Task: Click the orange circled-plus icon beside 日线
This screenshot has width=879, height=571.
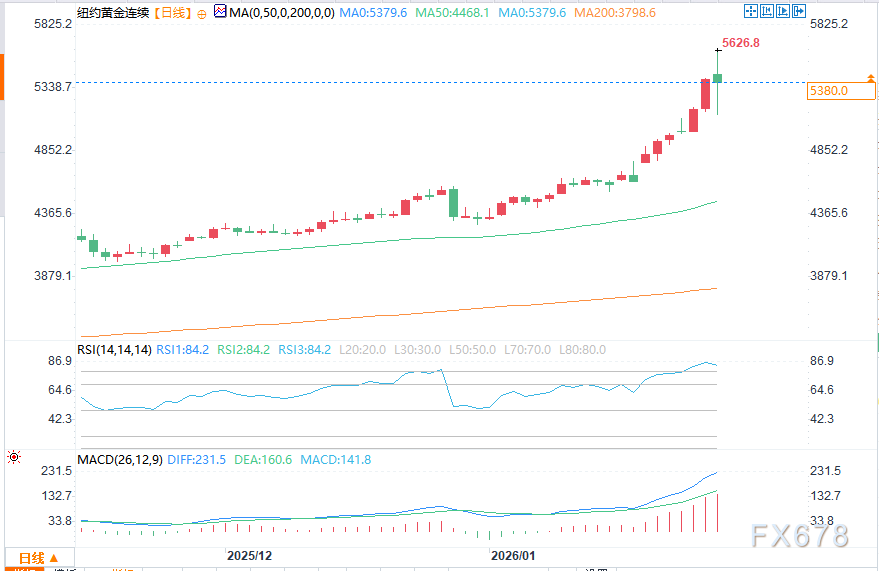Action: click(x=202, y=14)
